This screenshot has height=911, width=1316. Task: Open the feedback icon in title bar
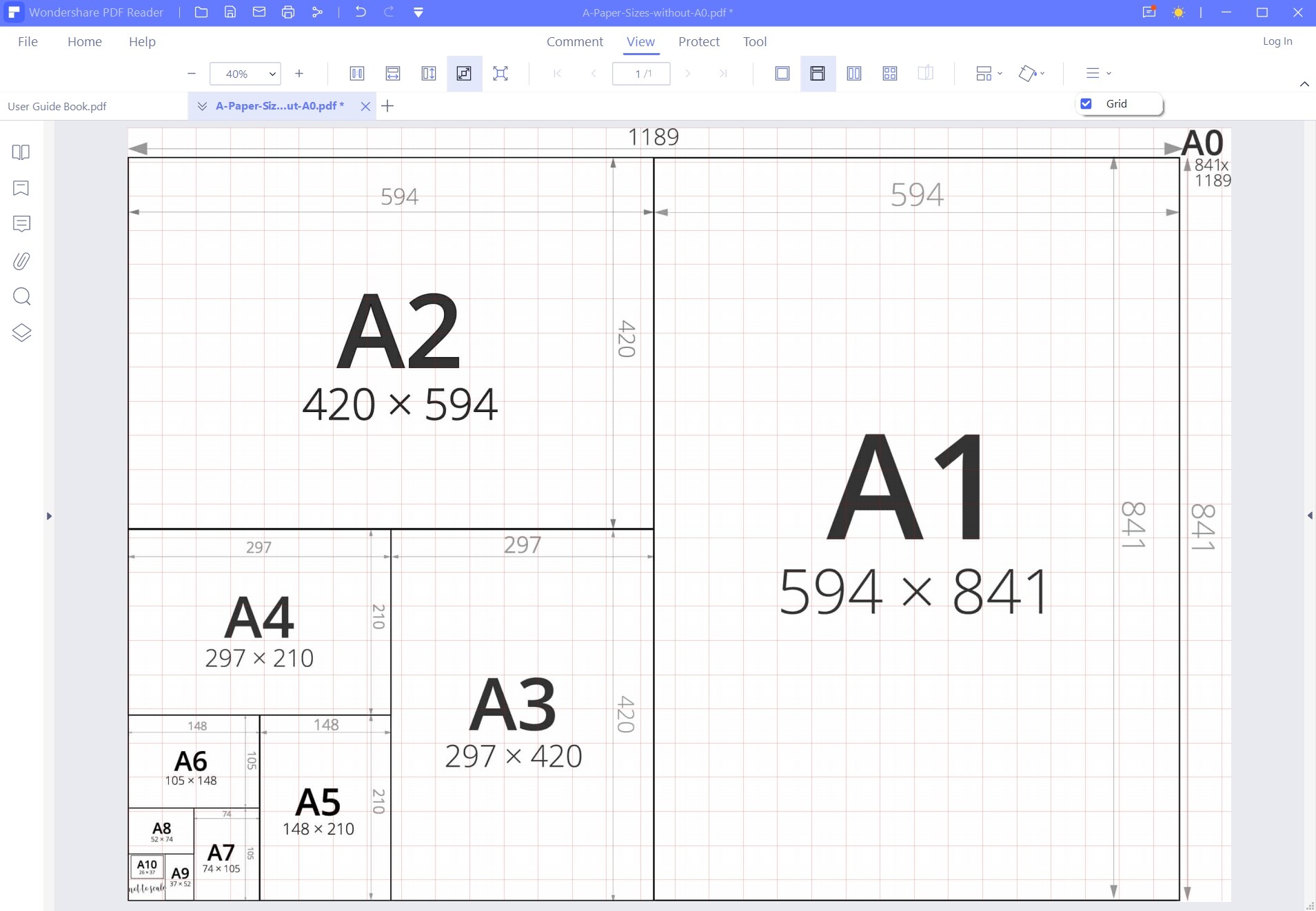pyautogui.click(x=1149, y=12)
